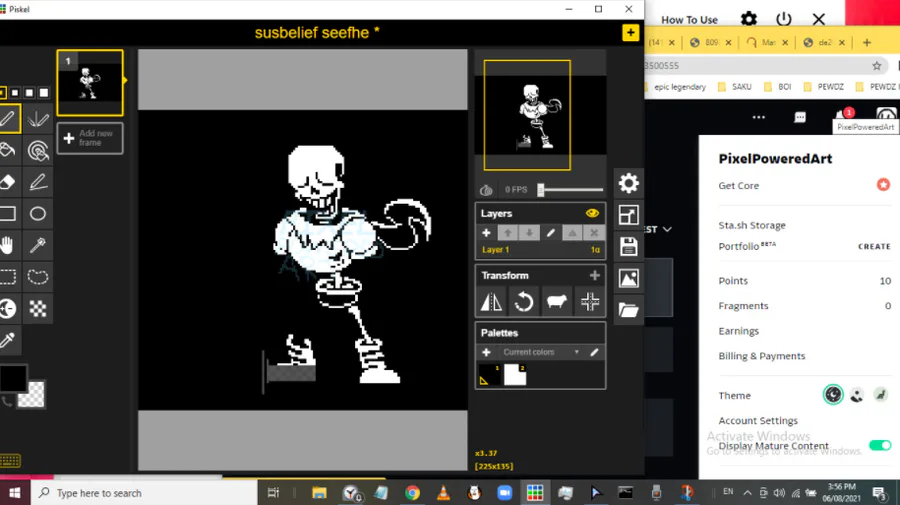Screen dimensions: 900x505
Task: Create new palette plus button
Action: point(486,352)
